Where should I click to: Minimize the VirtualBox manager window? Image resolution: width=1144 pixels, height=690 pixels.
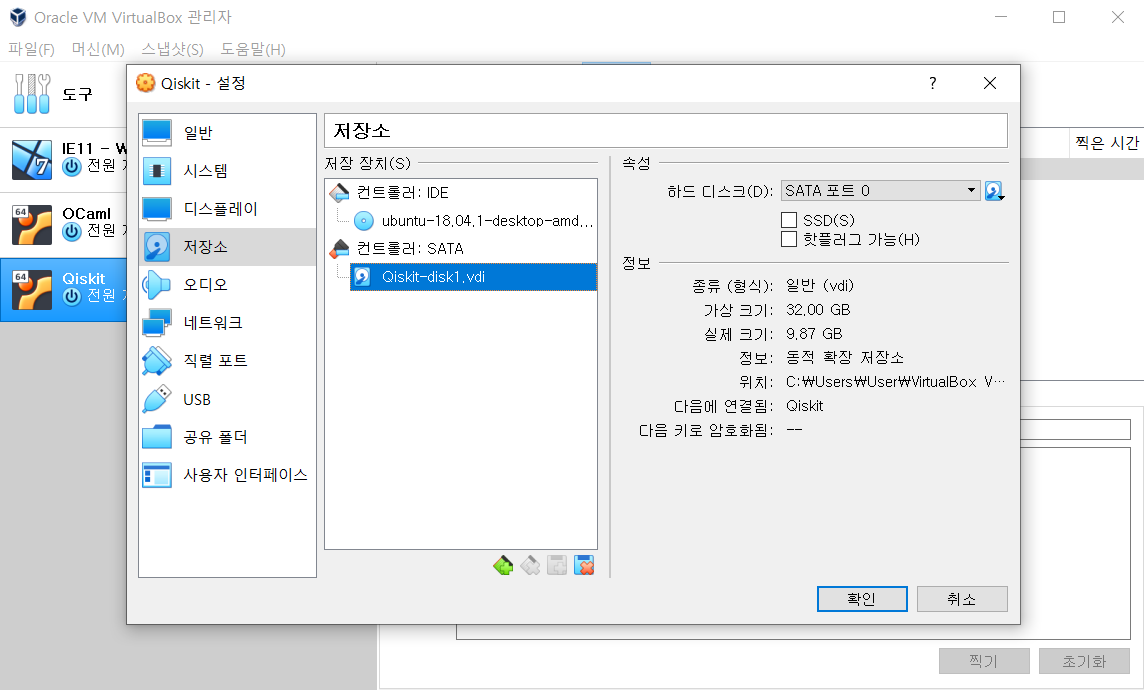1001,17
